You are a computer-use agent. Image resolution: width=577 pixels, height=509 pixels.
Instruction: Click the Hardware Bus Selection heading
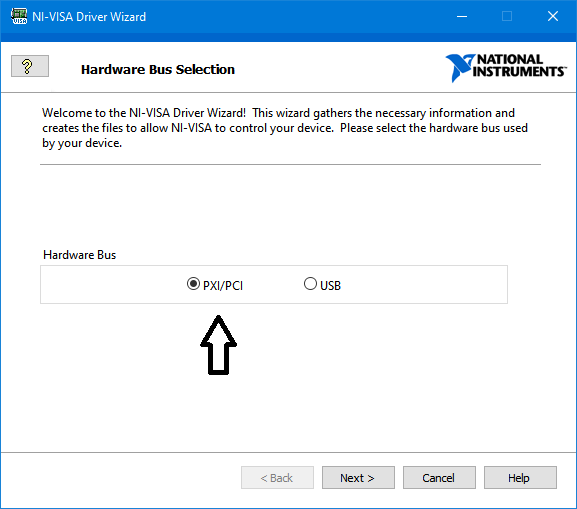point(158,70)
